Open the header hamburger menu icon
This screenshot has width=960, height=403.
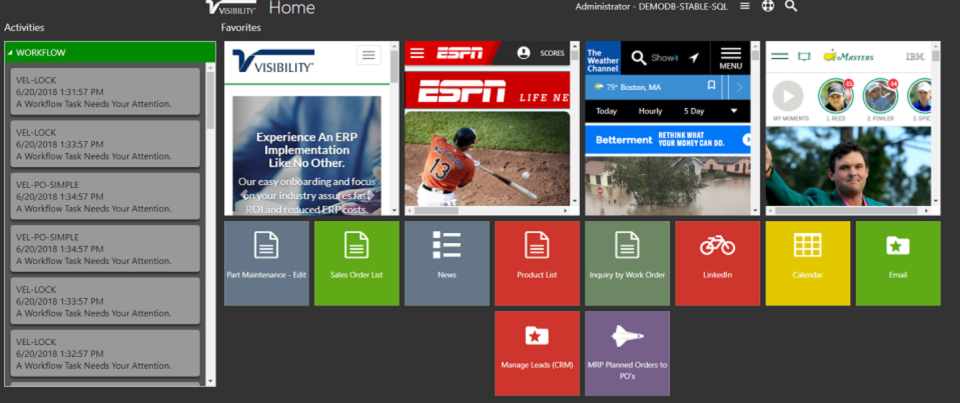pos(744,6)
